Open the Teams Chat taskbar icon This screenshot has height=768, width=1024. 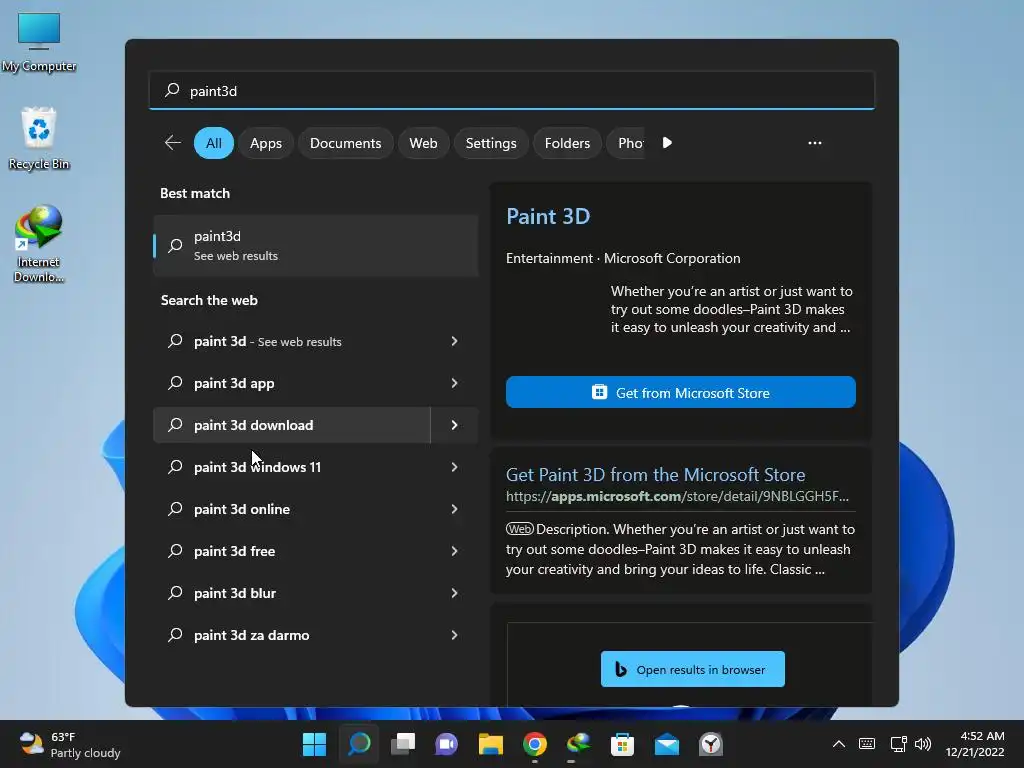[447, 744]
